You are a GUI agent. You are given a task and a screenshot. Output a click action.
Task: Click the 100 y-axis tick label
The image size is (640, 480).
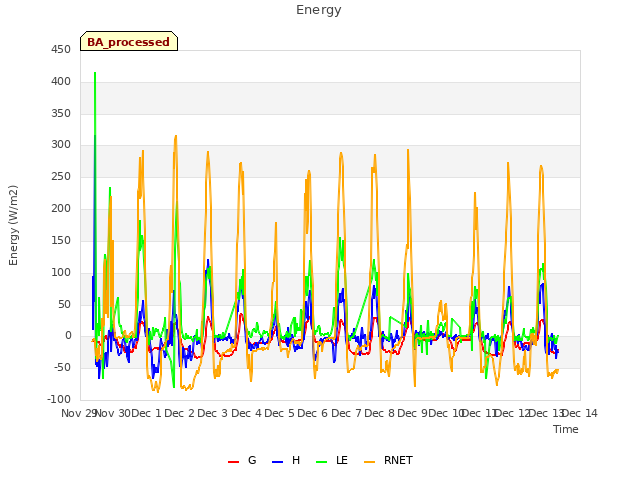coord(61,272)
